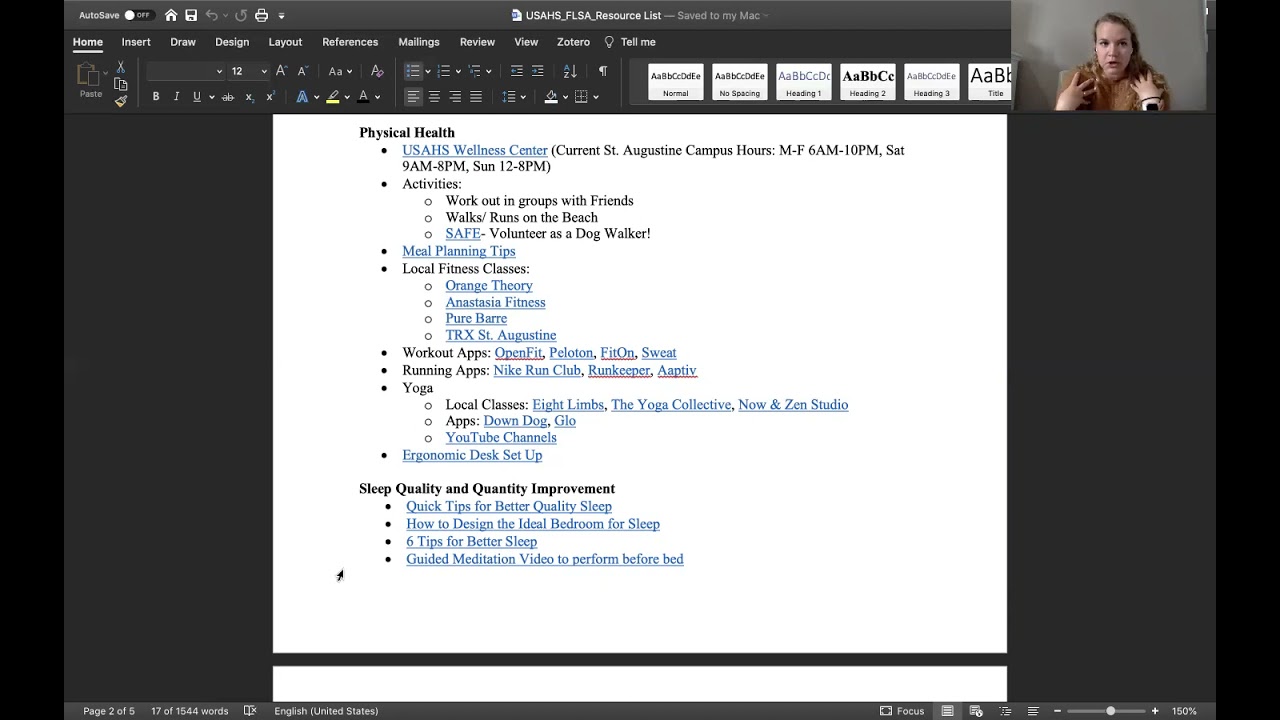Apply subscript formatting
1280x720 pixels.
250,97
